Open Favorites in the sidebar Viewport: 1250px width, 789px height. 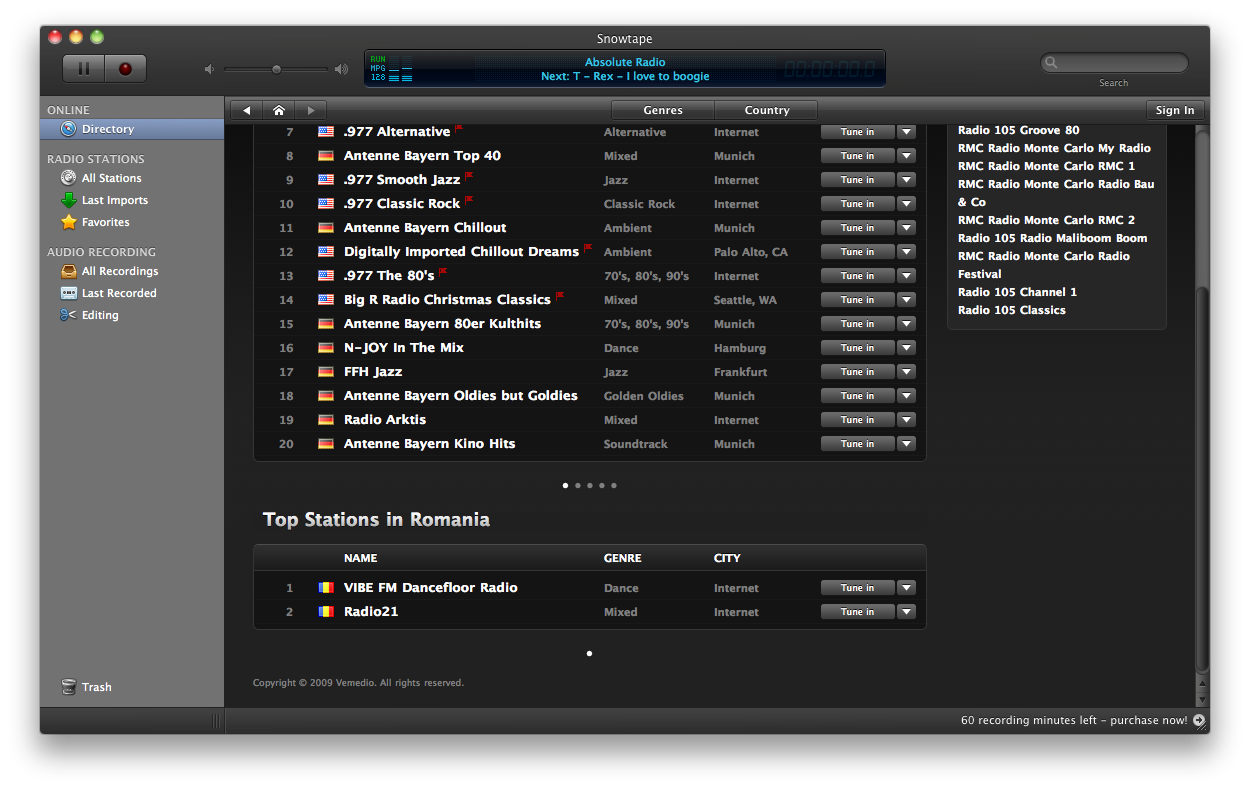[x=105, y=222]
